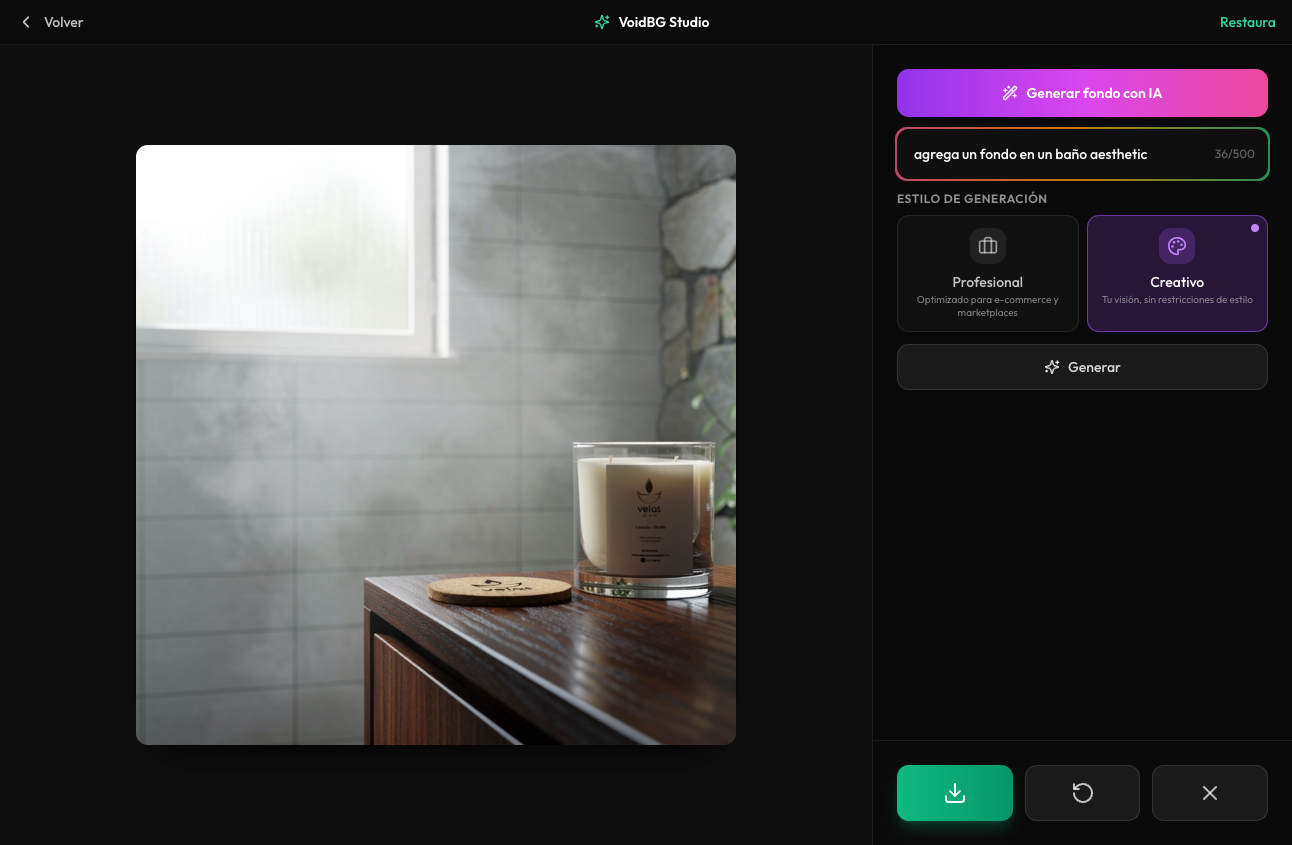Screen dimensions: 1292x845
Task: Select the Profesional generation style
Action: 987,273
